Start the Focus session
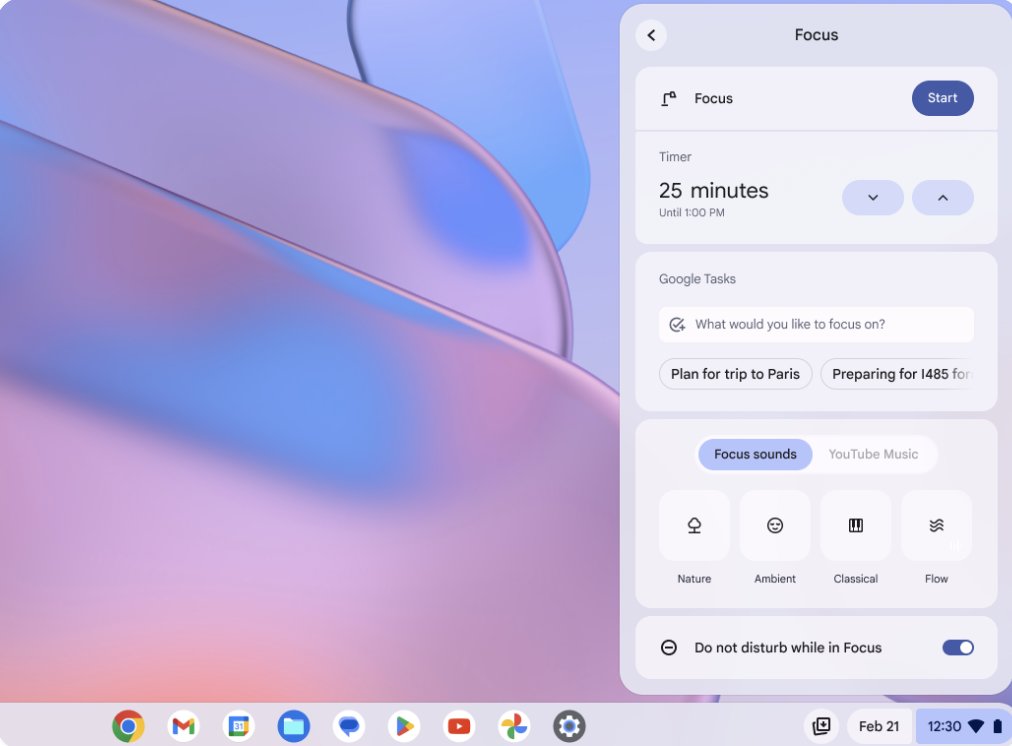This screenshot has height=746, width=1012. click(942, 98)
